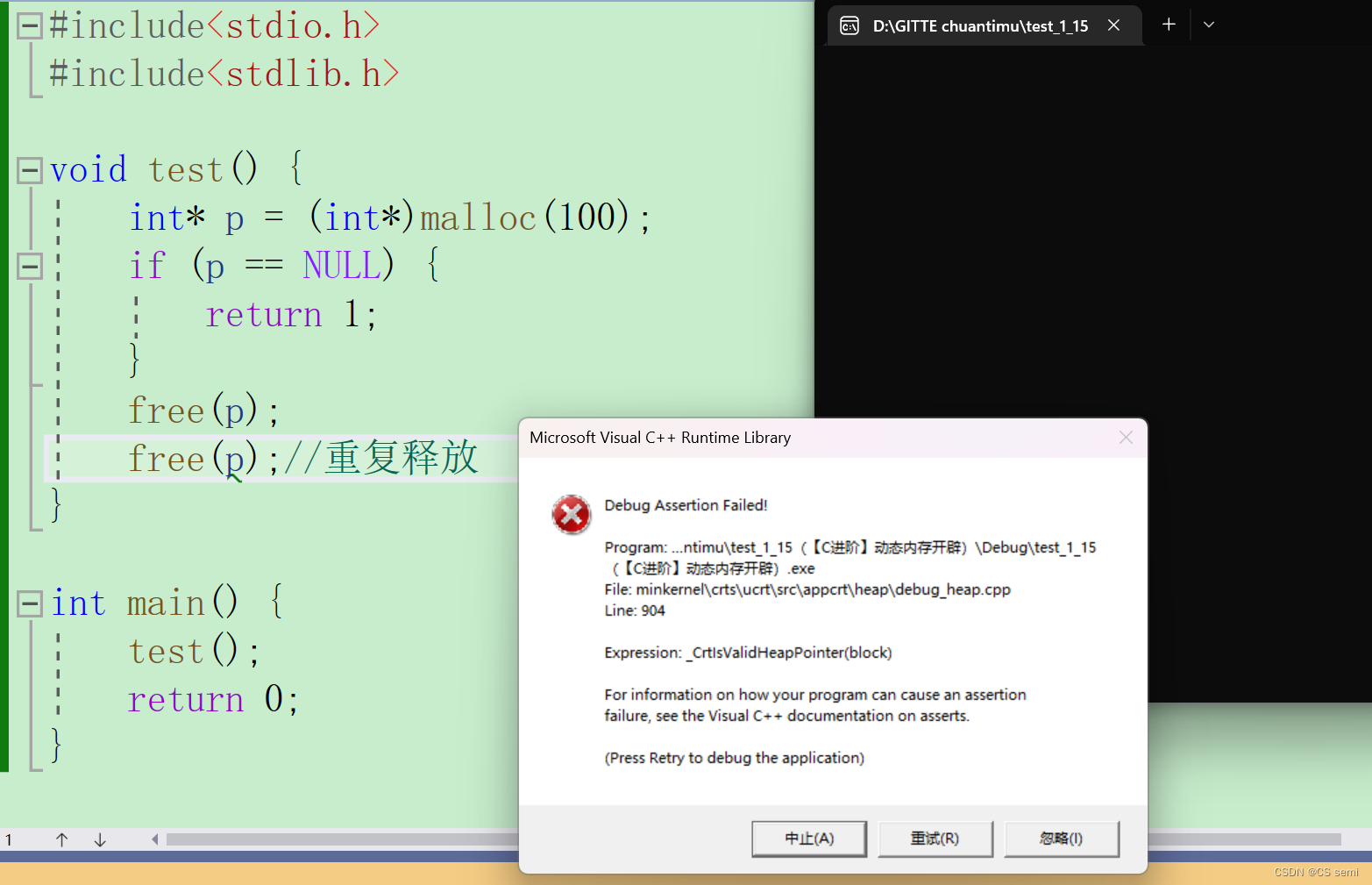Click the 'return 0;' statement
The width and height of the screenshot is (1372, 885).
(214, 699)
